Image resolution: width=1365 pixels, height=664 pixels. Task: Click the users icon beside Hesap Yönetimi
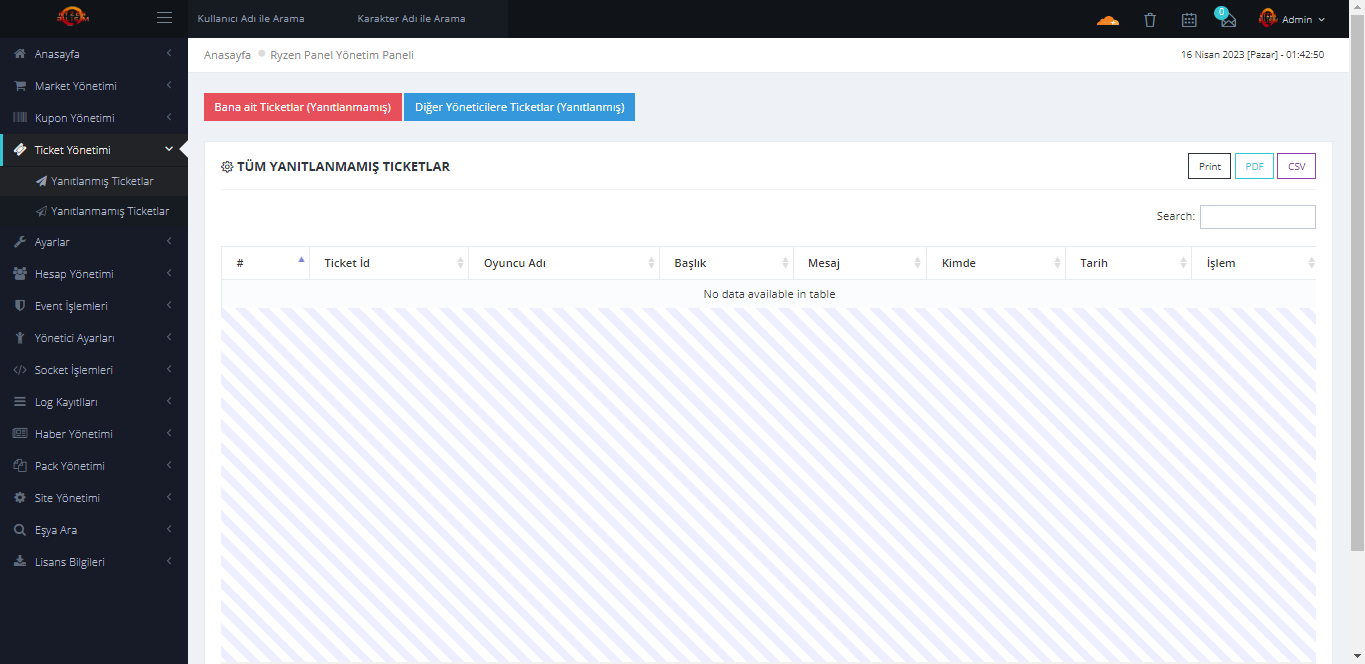click(20, 273)
